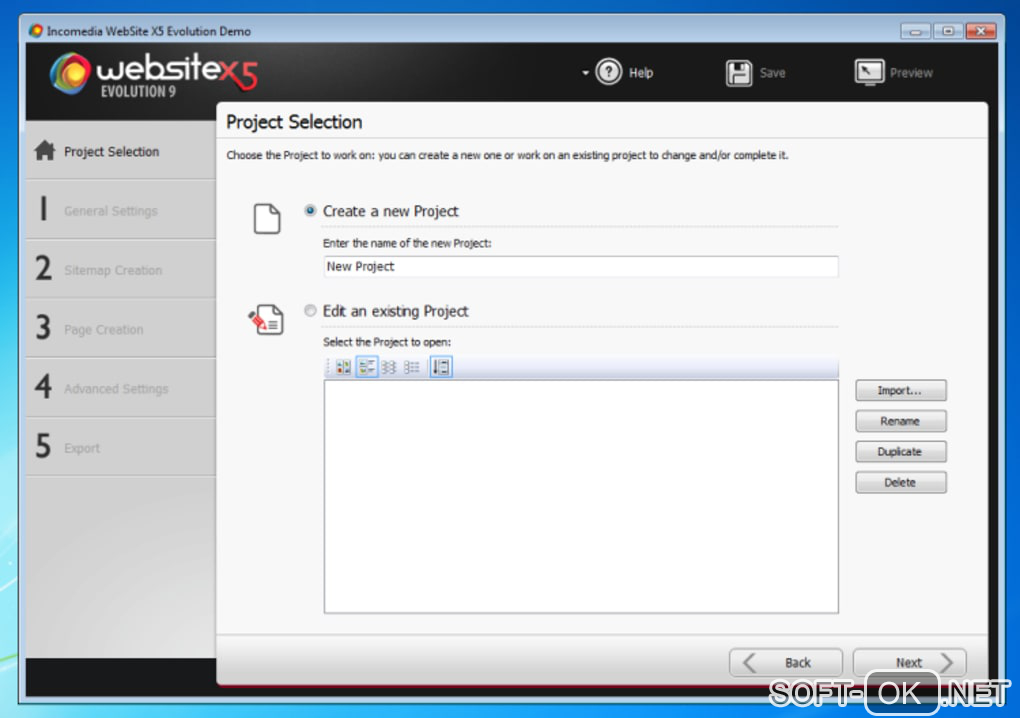Click the Save floppy disk icon
1020x718 pixels.
(739, 73)
